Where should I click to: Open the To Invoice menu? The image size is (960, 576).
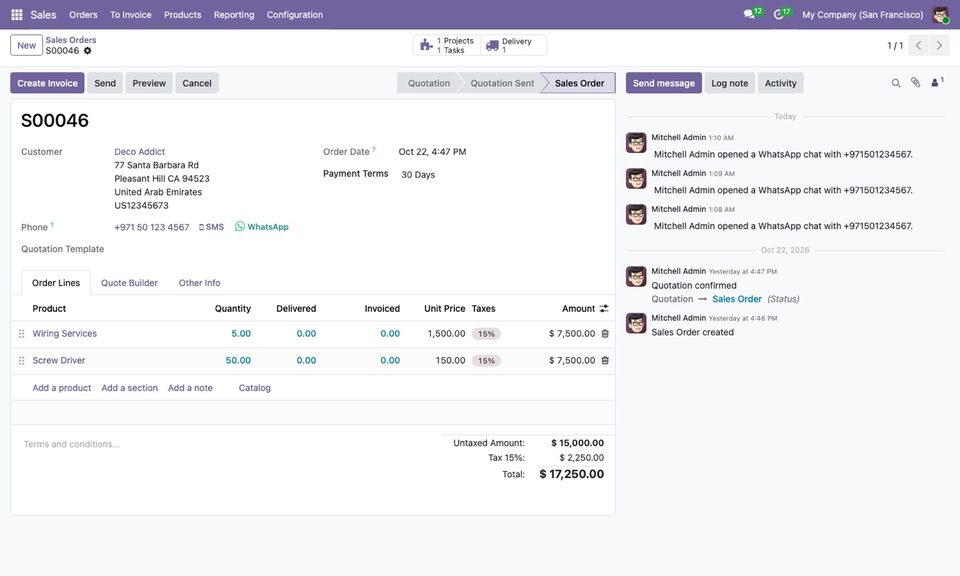point(130,15)
